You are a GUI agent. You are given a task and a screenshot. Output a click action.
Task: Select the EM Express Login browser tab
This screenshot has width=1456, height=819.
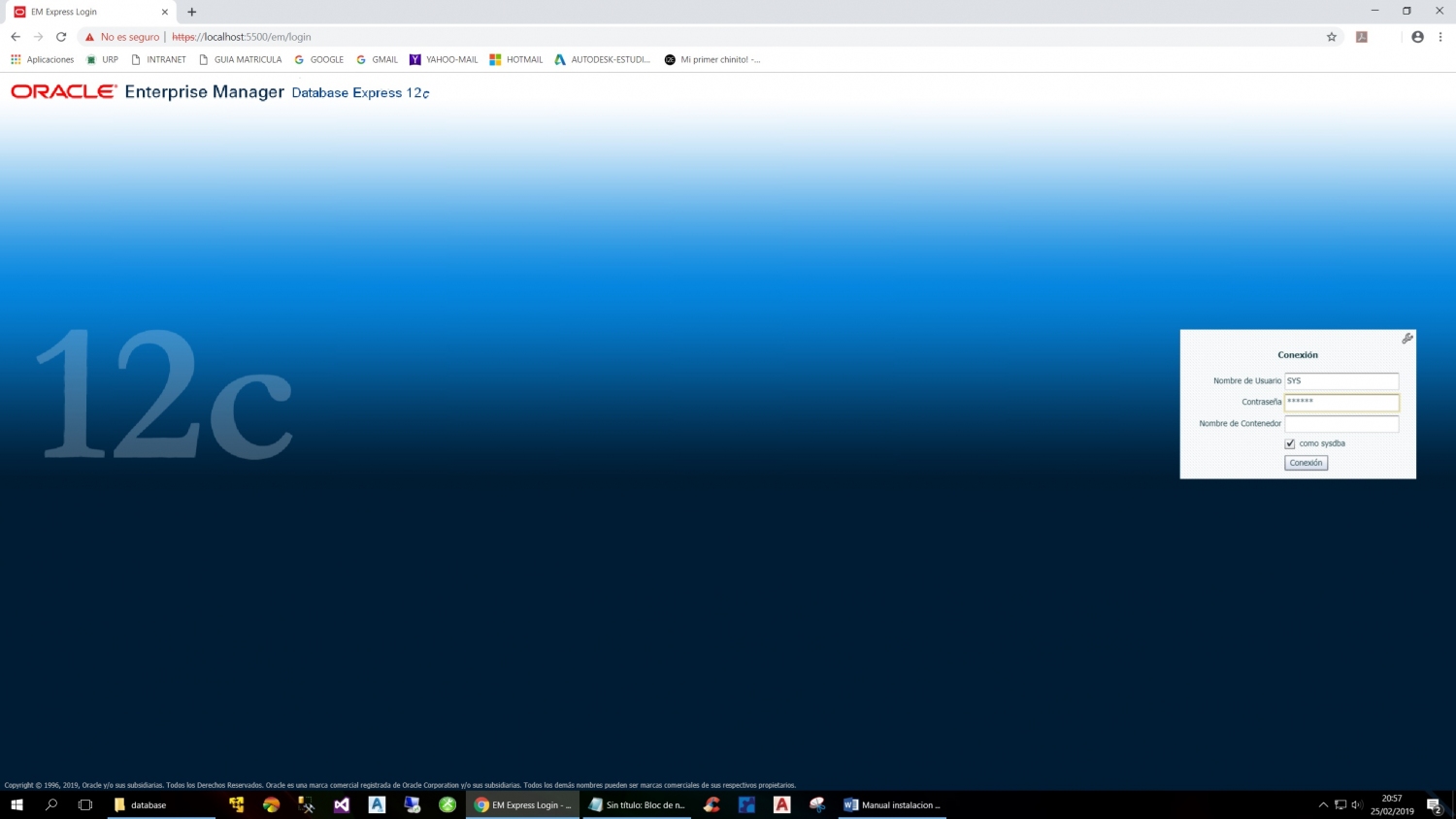click(x=91, y=12)
